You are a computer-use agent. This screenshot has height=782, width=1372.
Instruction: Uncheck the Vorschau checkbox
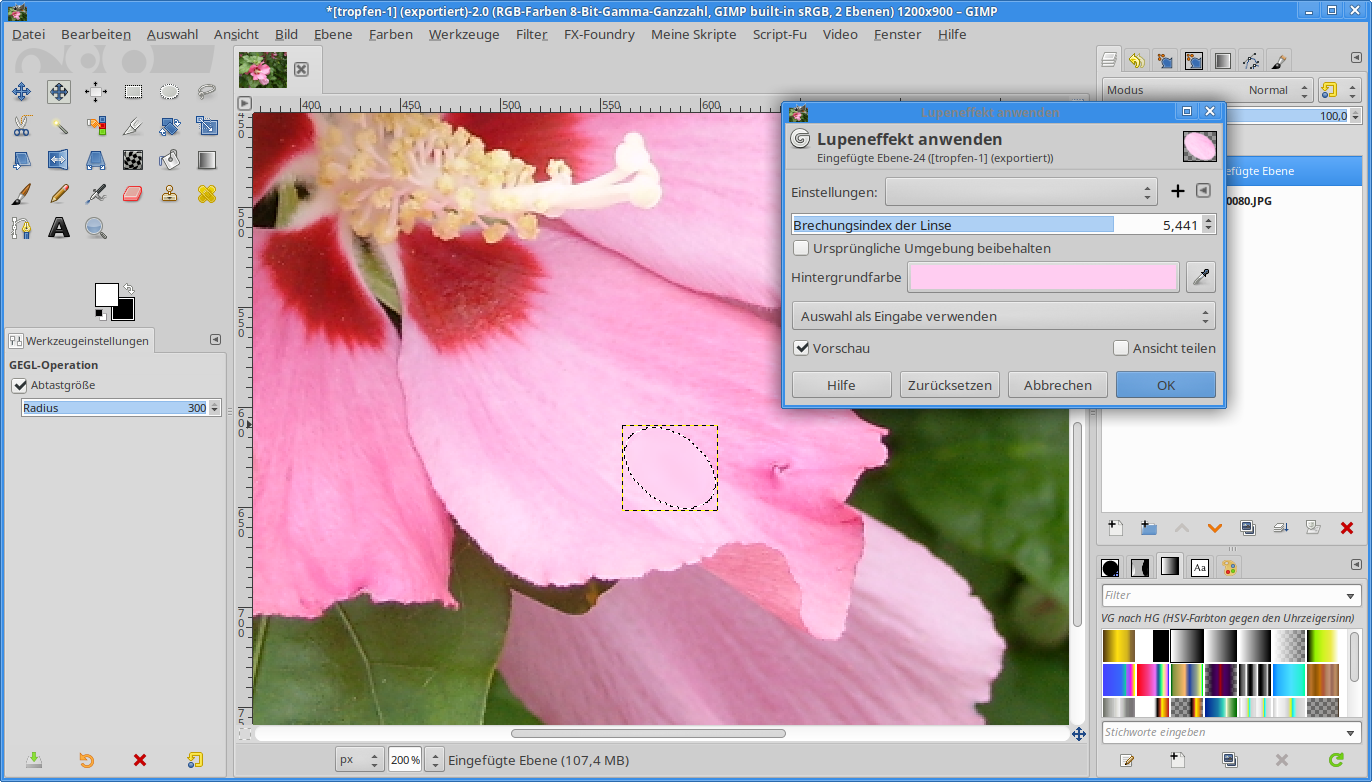(801, 348)
